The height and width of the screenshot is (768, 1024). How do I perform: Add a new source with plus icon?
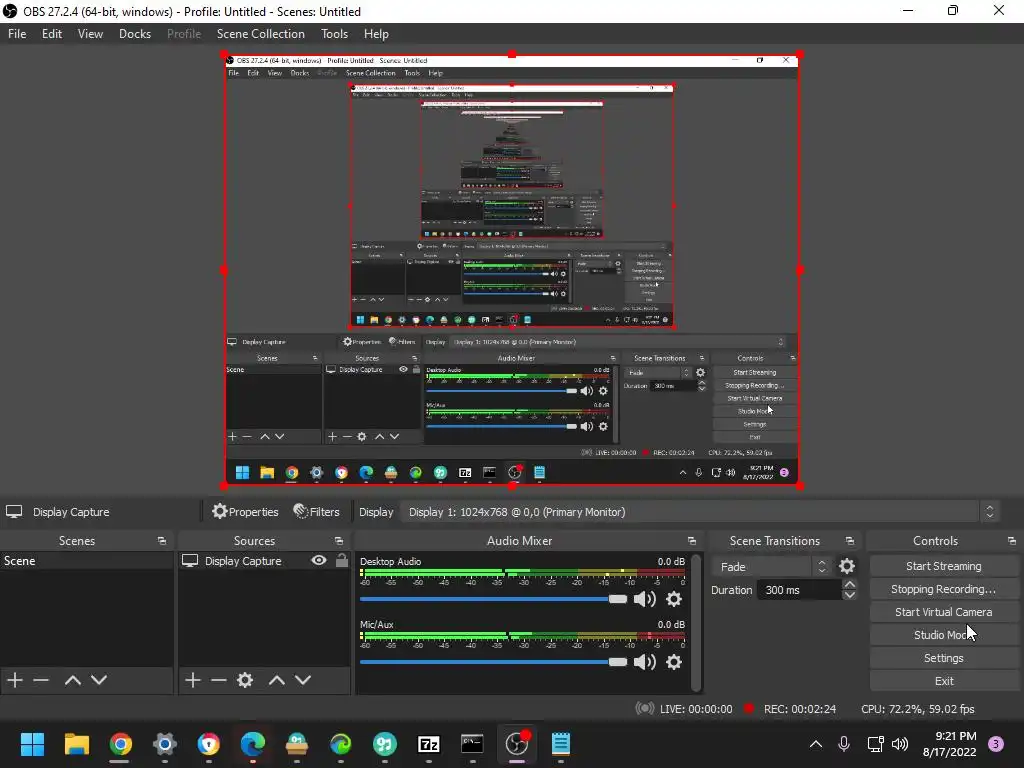193,680
